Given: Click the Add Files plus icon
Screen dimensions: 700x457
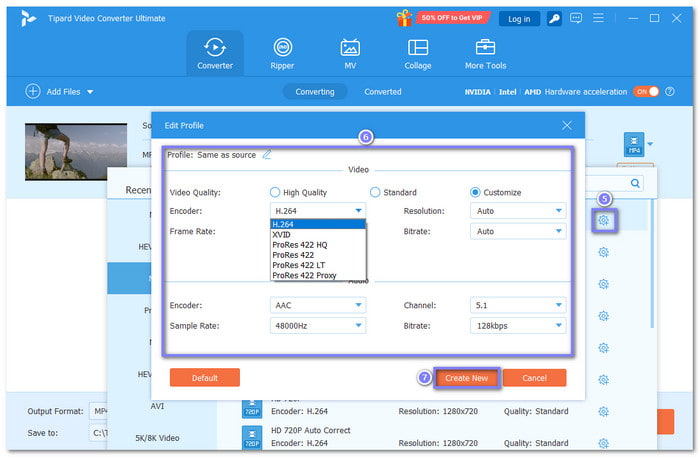Looking at the screenshot, I should tap(33, 91).
